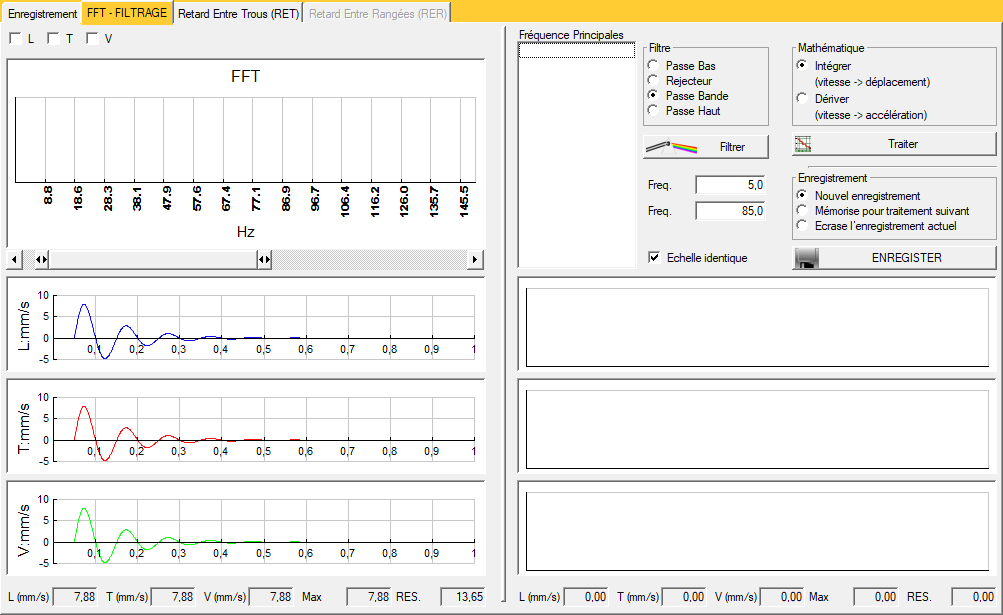Click the red T:mm/s waveform chart

click(x=246, y=426)
